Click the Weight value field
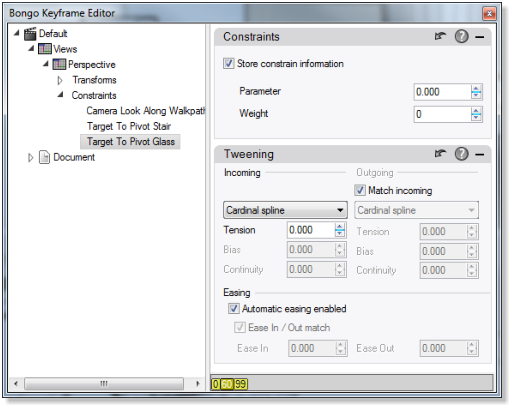This screenshot has width=514, height=410. tap(442, 114)
